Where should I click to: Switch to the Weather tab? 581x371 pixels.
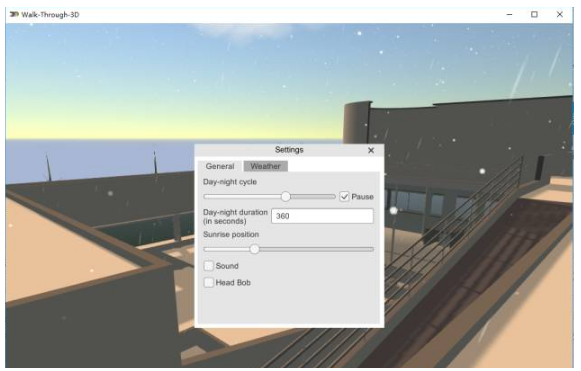tap(265, 166)
